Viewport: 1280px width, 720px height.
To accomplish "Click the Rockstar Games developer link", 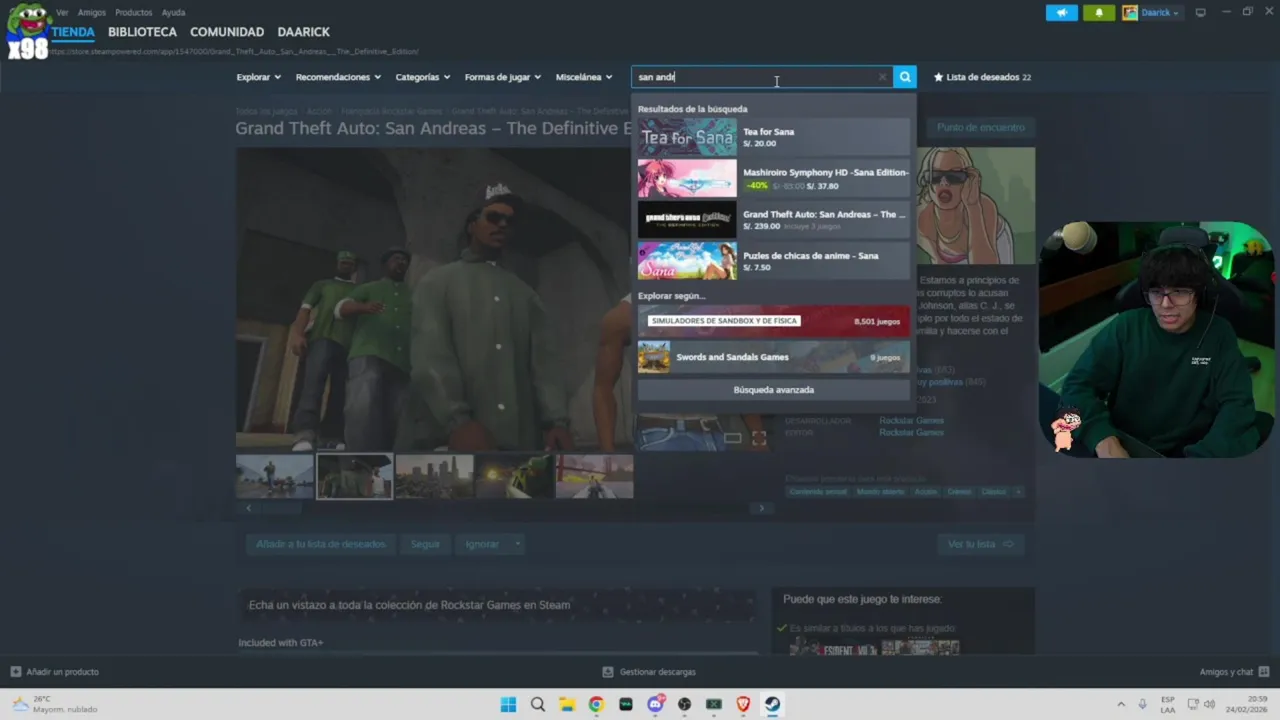I will [911, 421].
